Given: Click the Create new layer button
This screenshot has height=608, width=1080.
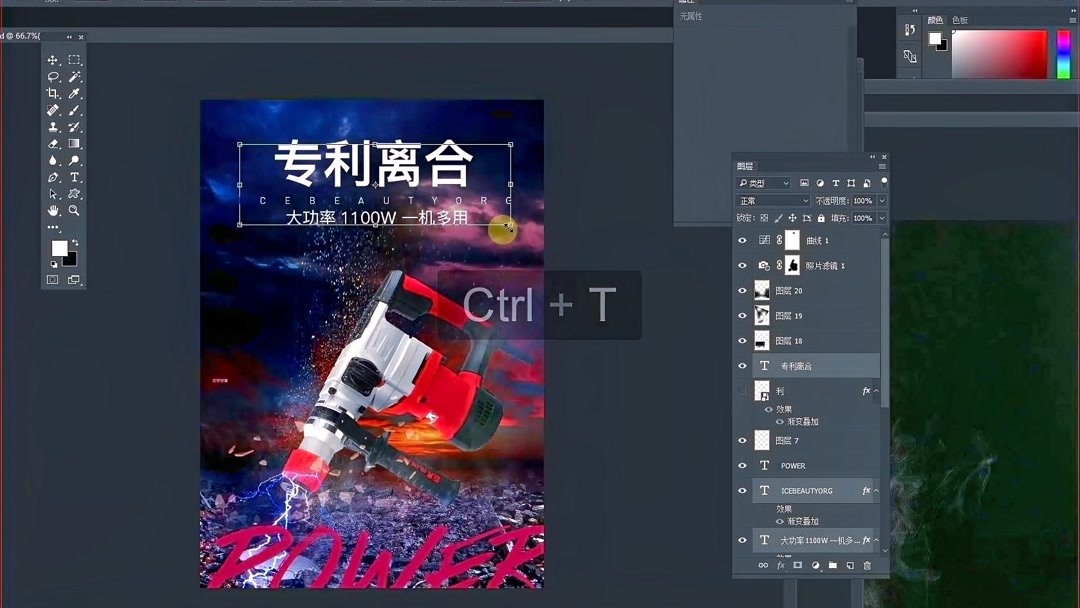Looking at the screenshot, I should (851, 565).
